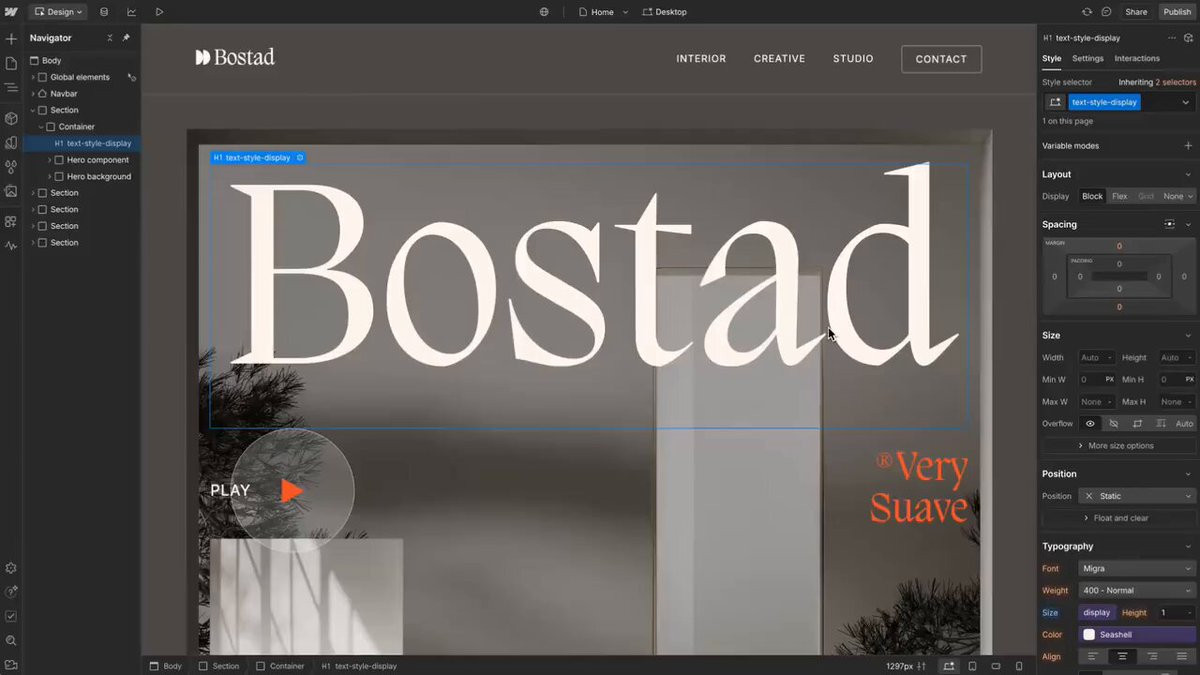Click the globe locale icon in top bar
Viewport: 1200px width, 675px height.
pyautogui.click(x=544, y=12)
